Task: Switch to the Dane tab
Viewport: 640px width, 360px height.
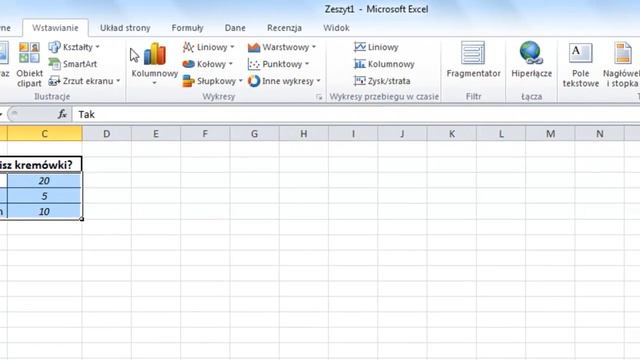Action: [235, 28]
